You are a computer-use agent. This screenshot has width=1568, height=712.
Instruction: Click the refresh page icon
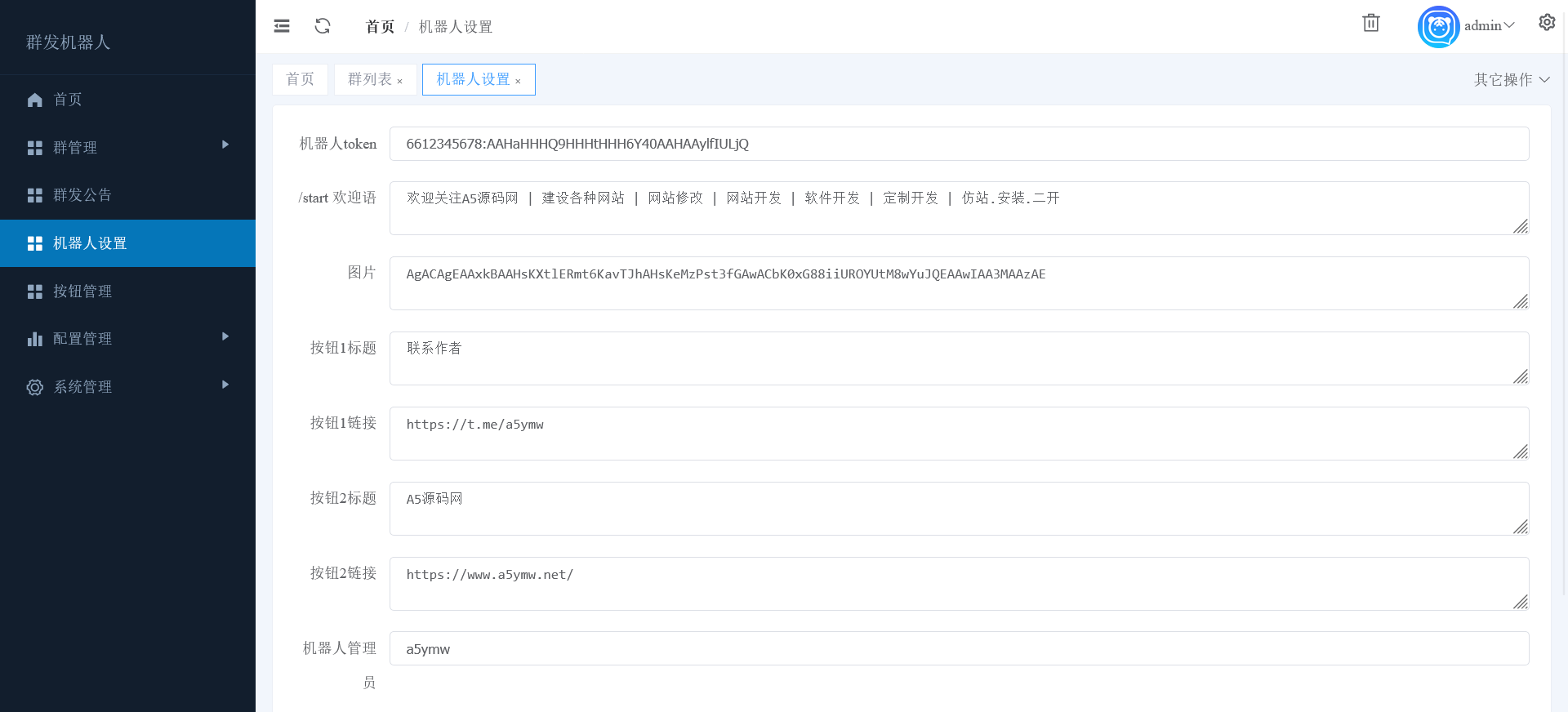(x=323, y=26)
